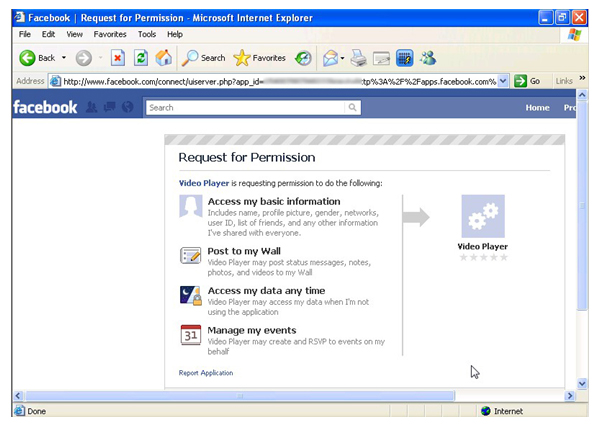Viewport: 599px width, 425px height.
Task: Click the Edit page toolbar icon
Action: pos(381,58)
